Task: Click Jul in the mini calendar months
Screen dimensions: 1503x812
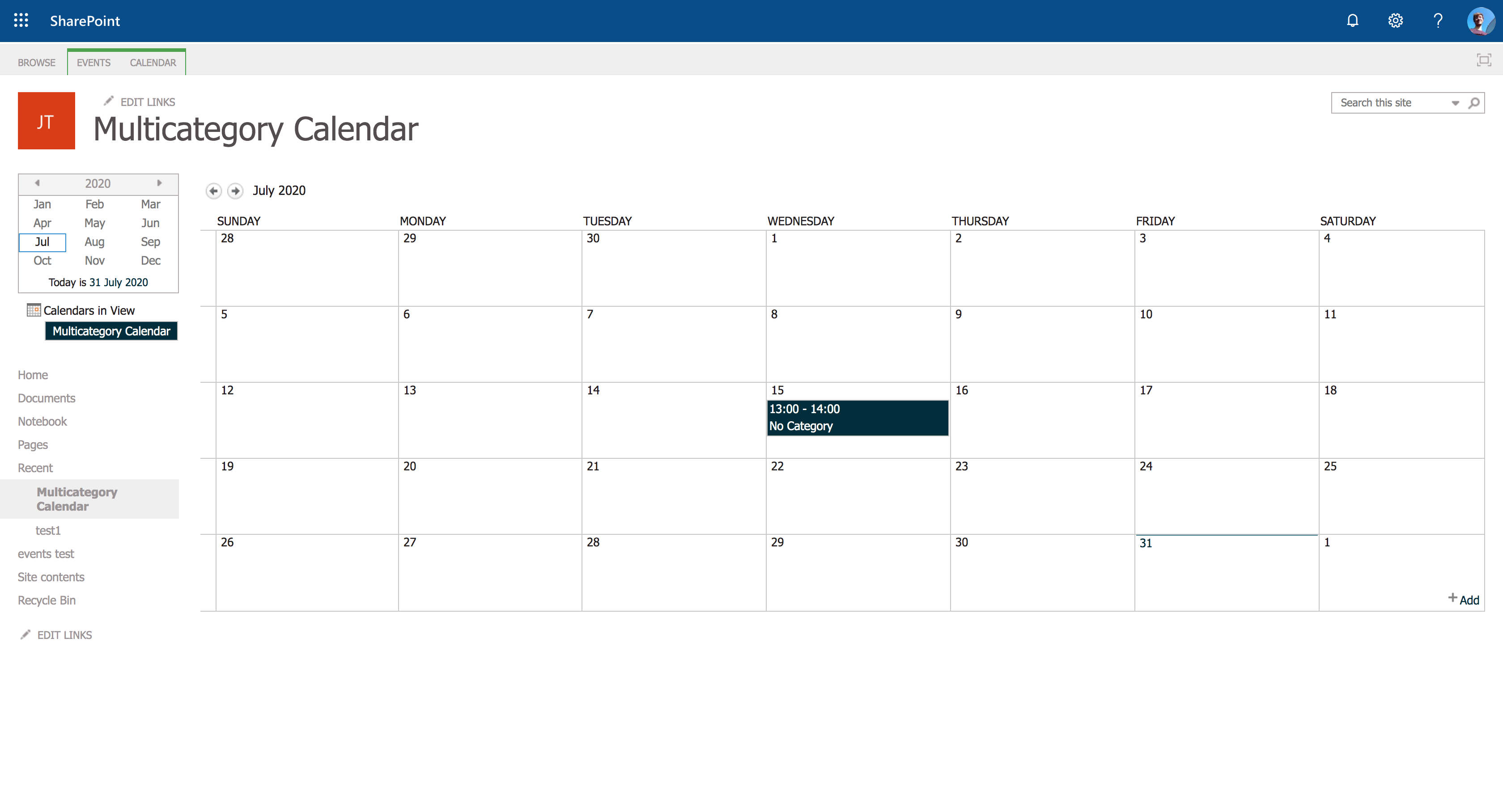Action: pyautogui.click(x=42, y=242)
